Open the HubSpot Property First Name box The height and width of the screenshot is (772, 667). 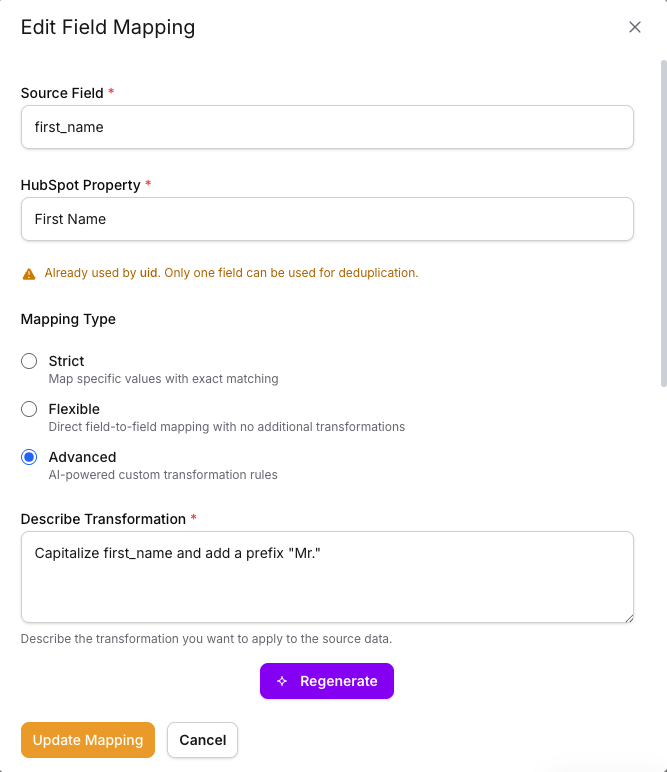pos(327,219)
